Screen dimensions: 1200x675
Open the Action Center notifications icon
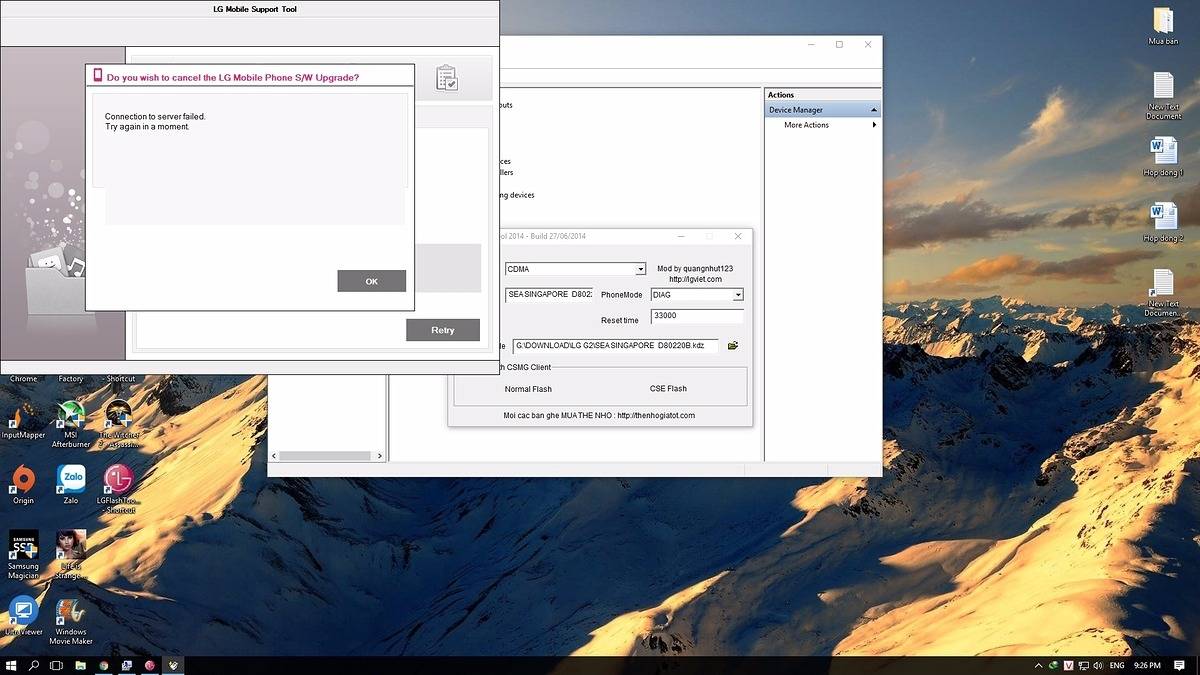point(1179,665)
